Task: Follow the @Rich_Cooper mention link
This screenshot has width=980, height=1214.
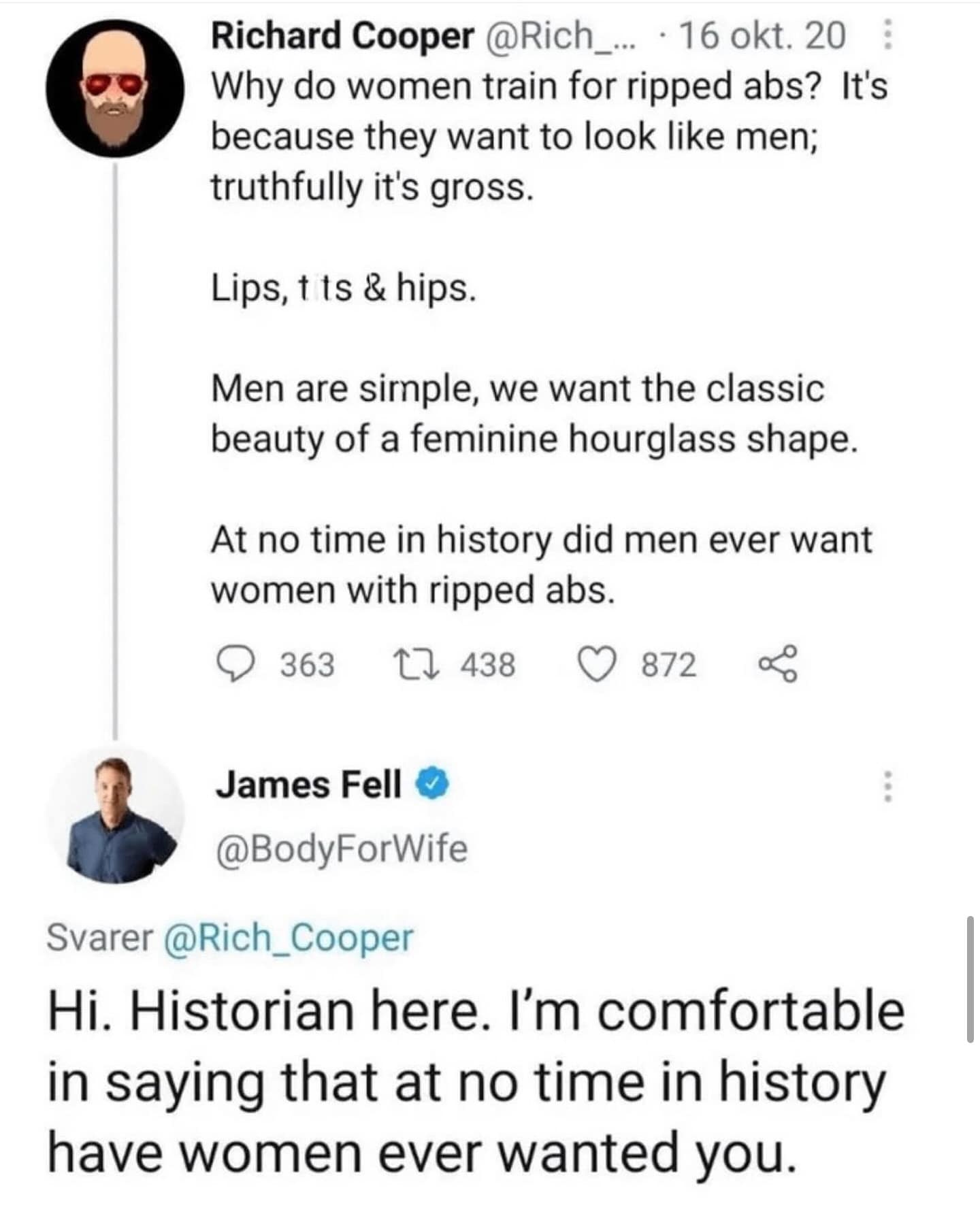Action: click(288, 938)
